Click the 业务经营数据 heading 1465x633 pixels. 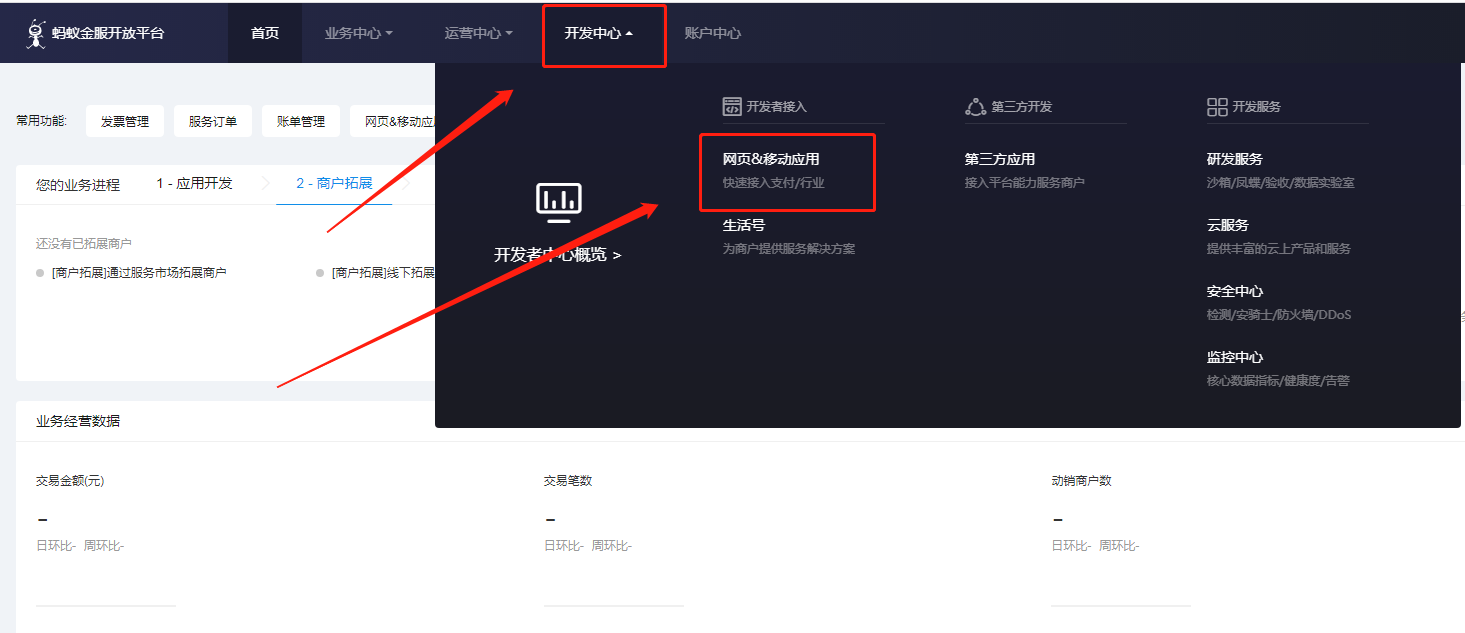(x=78, y=421)
